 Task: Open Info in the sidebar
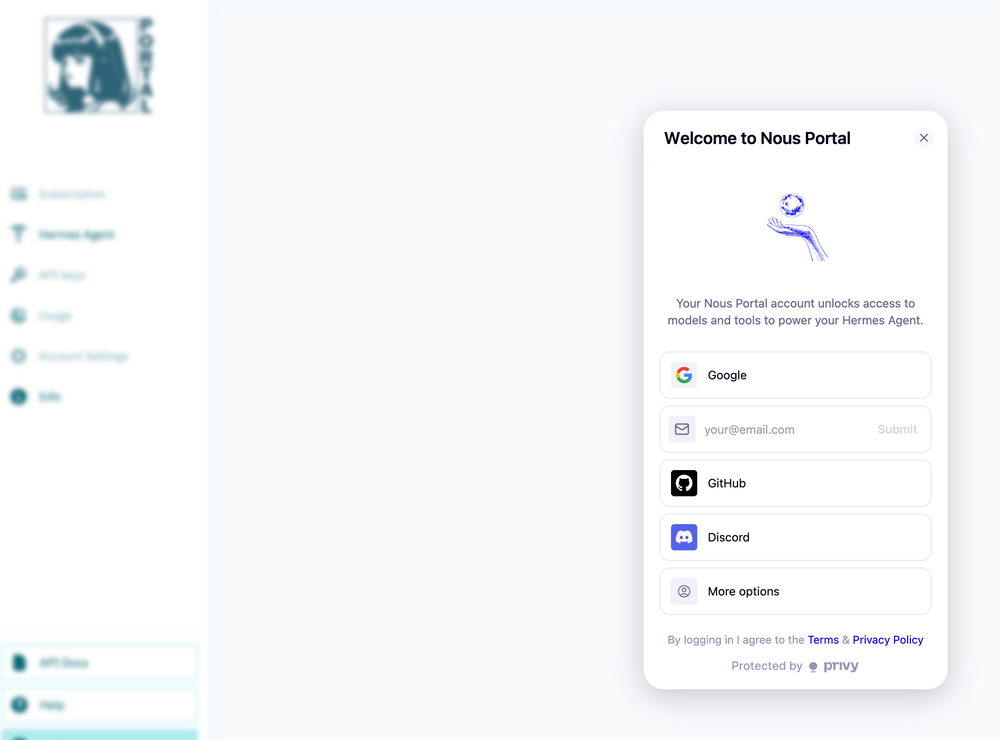tap(49, 397)
